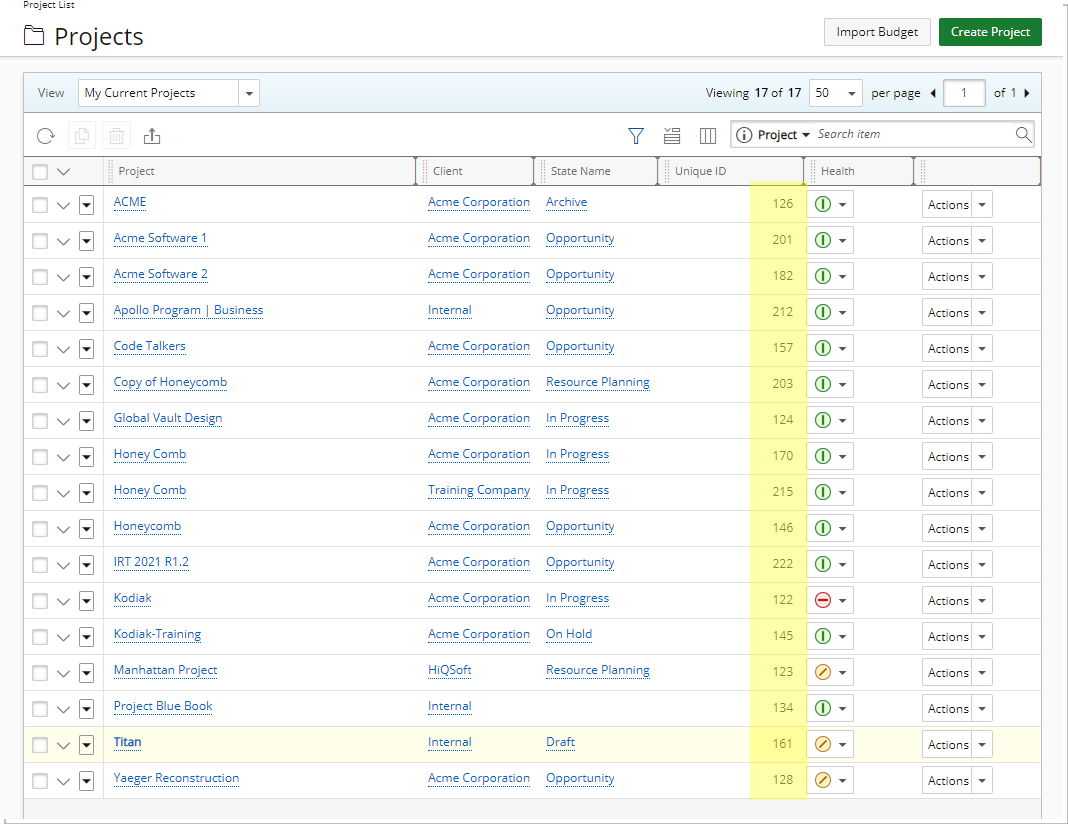The image size is (1068, 824).
Task: Click the Projects folder icon in header
Action: [x=33, y=35]
